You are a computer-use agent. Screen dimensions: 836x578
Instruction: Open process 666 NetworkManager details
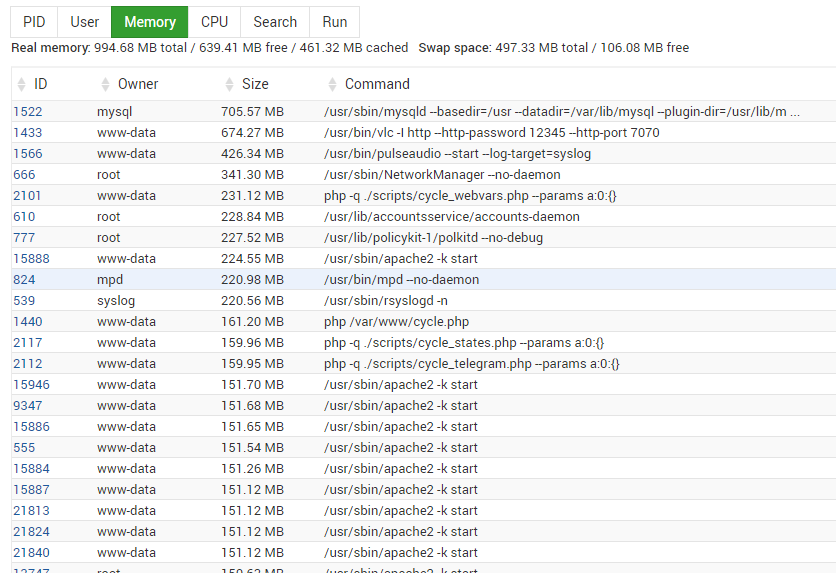[24, 175]
